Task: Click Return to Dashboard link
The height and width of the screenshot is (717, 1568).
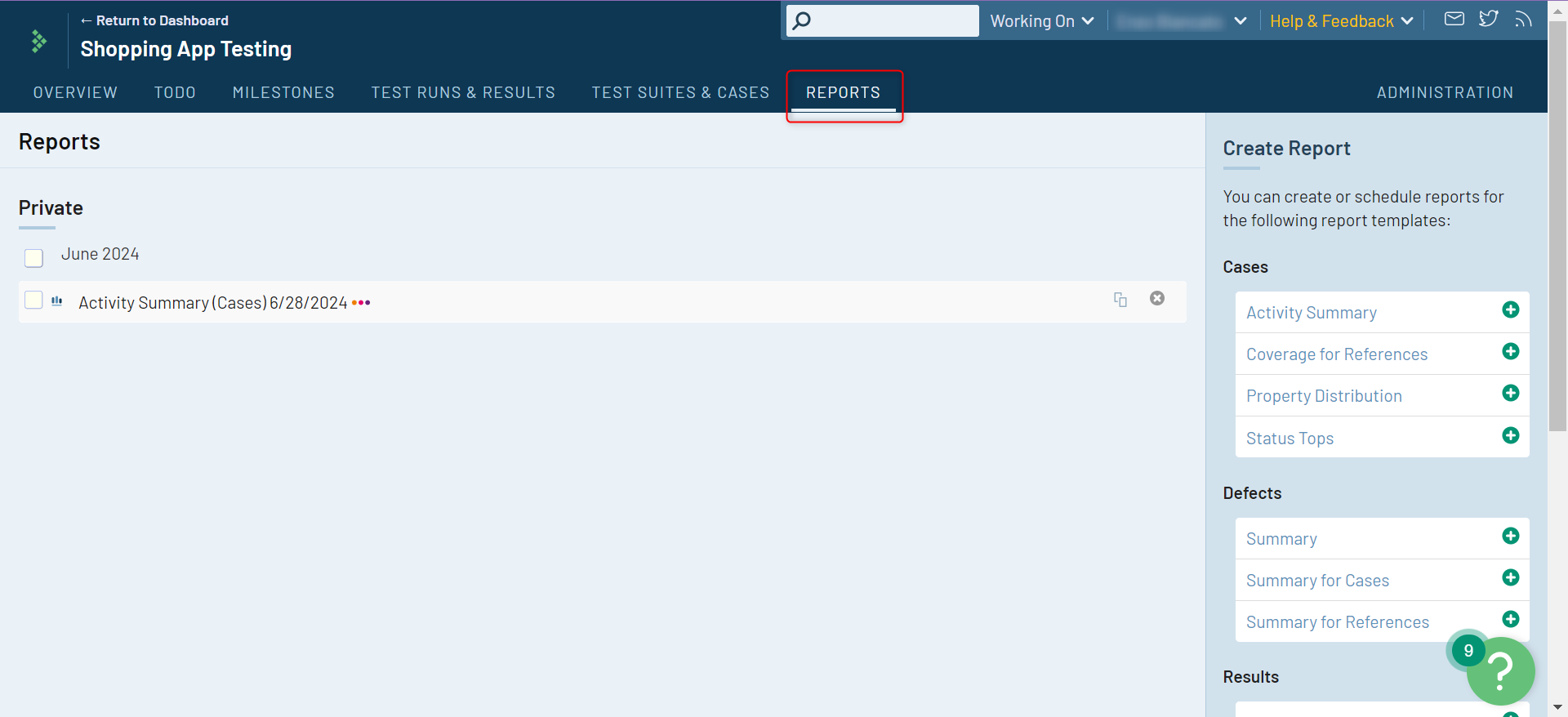Action: pos(154,20)
